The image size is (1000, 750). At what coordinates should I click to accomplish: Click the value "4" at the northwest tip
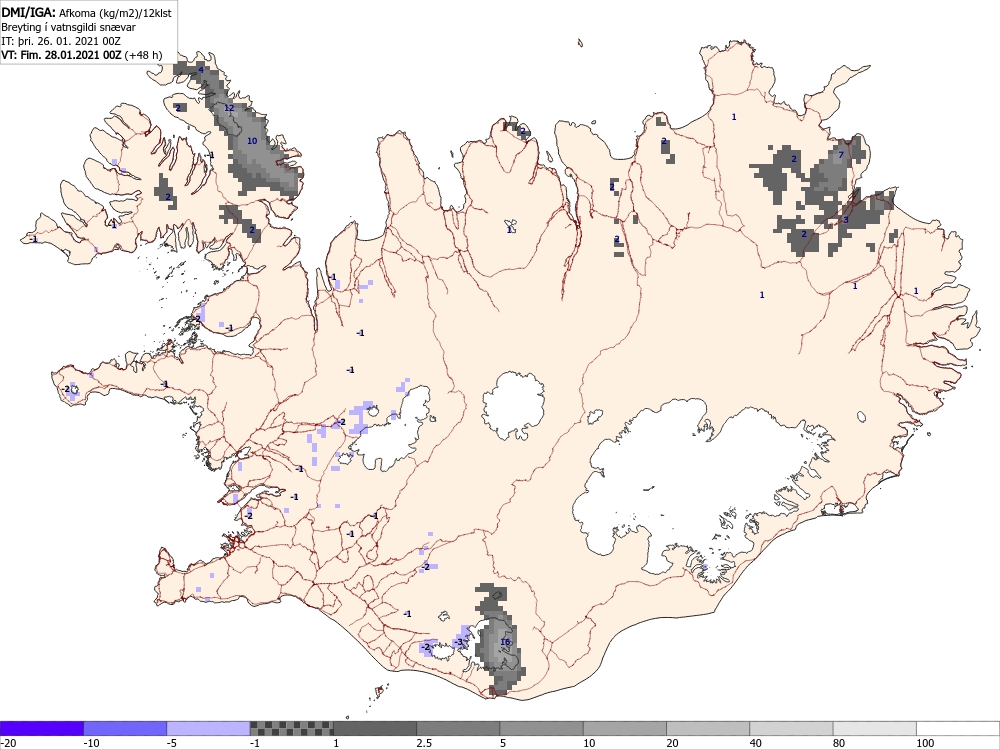click(x=201, y=70)
